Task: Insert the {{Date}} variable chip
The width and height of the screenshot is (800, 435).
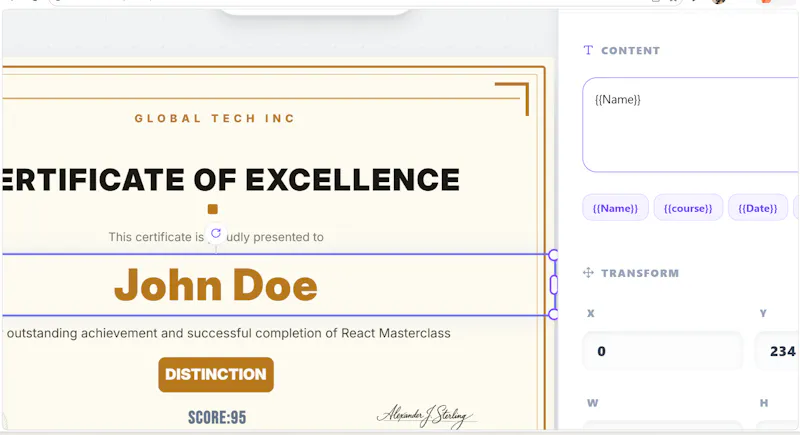Action: 758,208
